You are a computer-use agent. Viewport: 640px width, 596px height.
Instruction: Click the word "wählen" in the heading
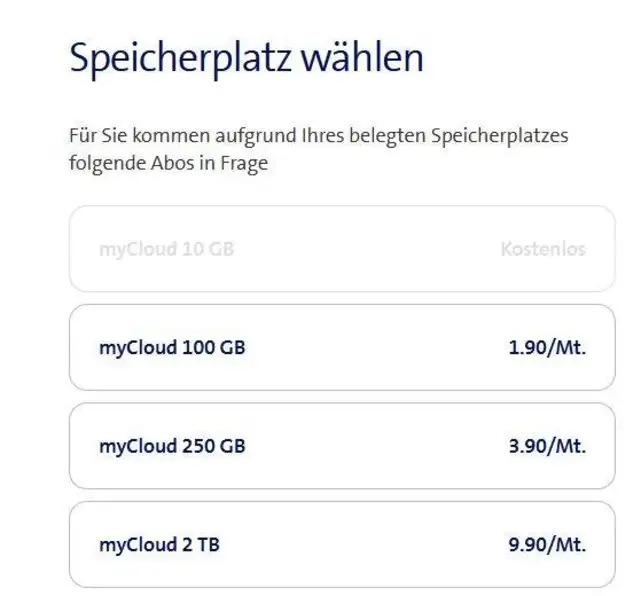pyautogui.click(x=371, y=58)
